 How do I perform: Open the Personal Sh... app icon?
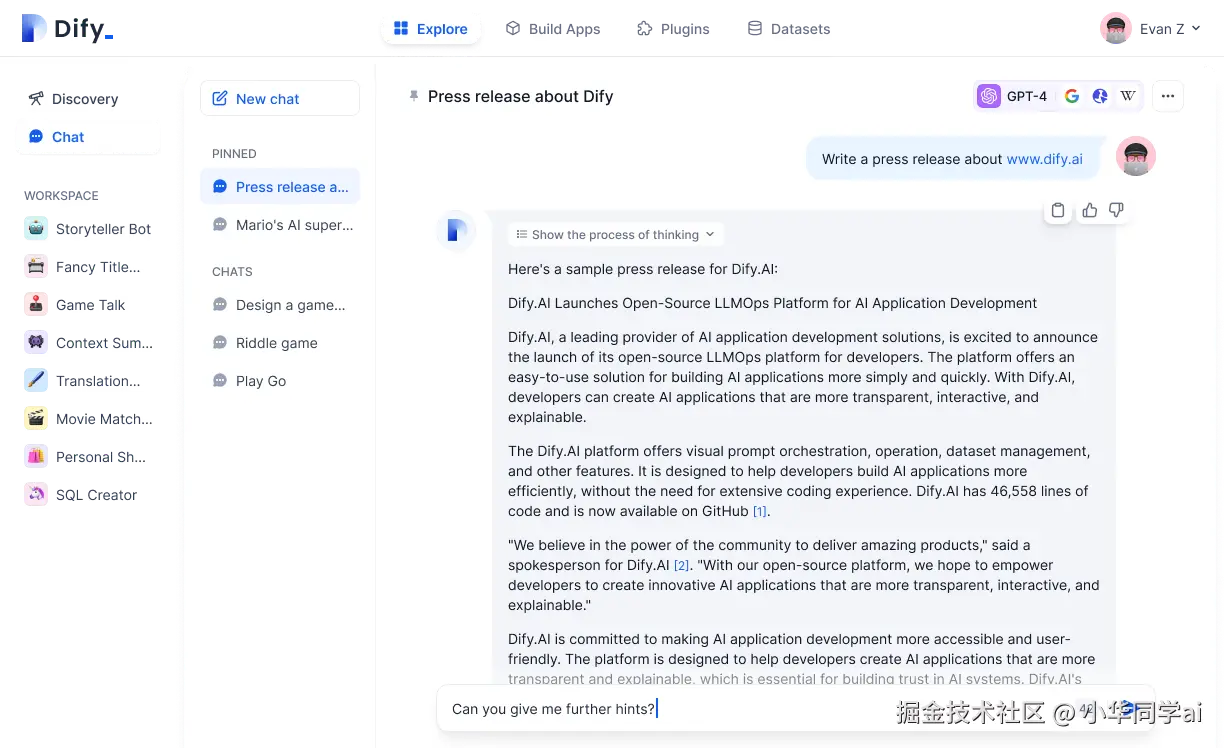(x=36, y=457)
